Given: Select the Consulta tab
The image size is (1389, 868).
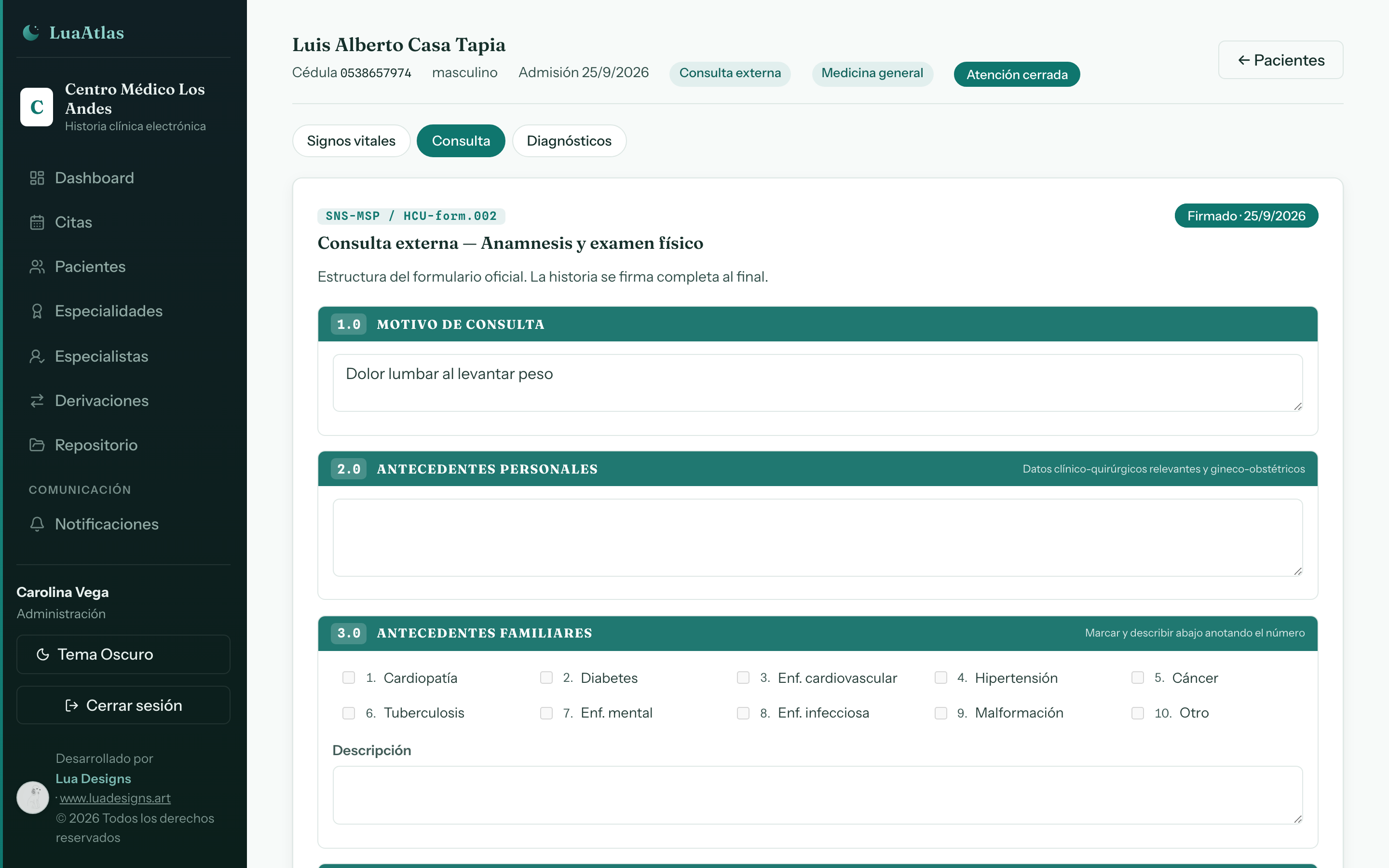Looking at the screenshot, I should (x=461, y=141).
